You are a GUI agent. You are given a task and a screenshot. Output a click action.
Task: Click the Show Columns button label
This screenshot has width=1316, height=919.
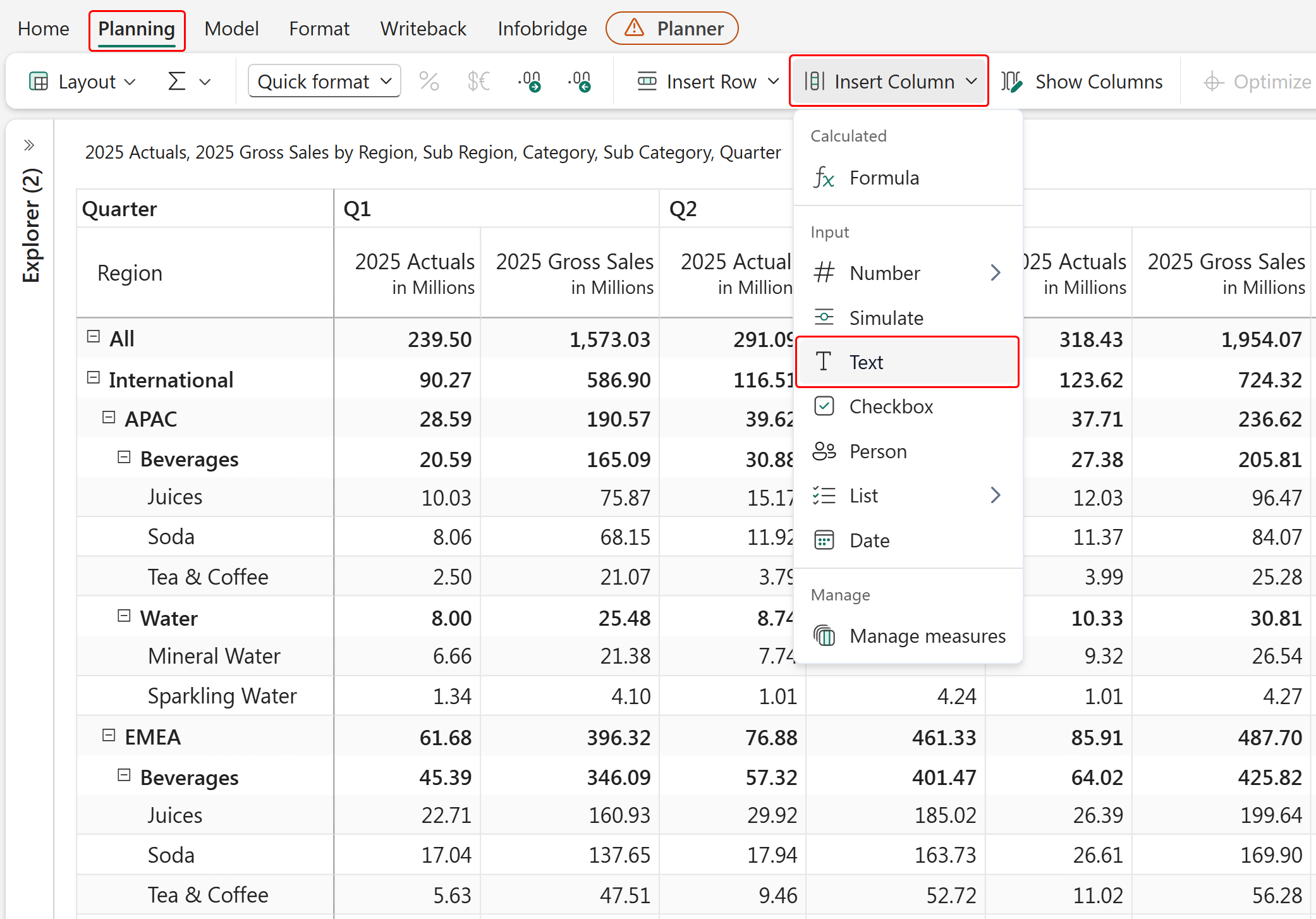(1099, 82)
